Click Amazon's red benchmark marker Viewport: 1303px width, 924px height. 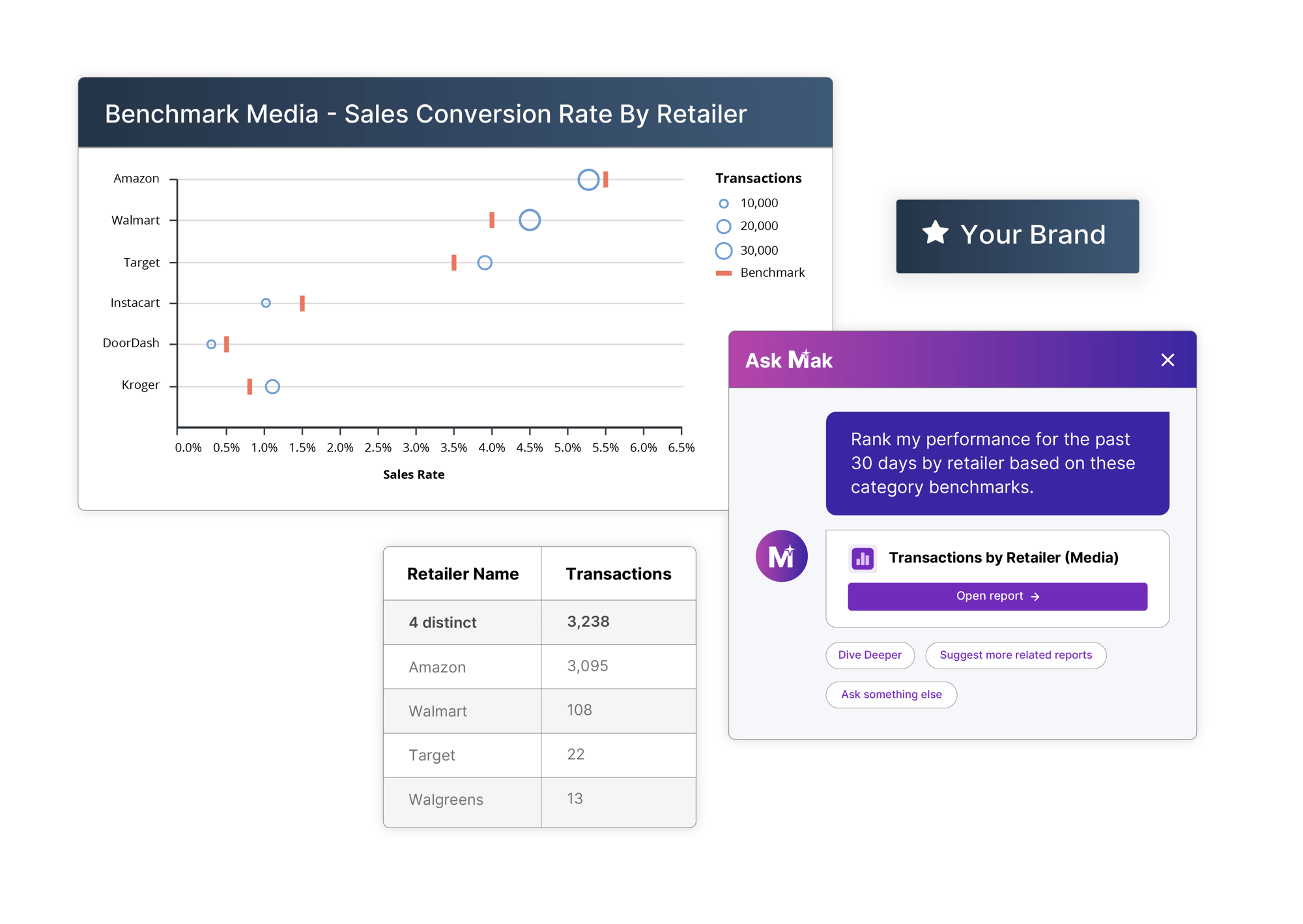pyautogui.click(x=606, y=179)
